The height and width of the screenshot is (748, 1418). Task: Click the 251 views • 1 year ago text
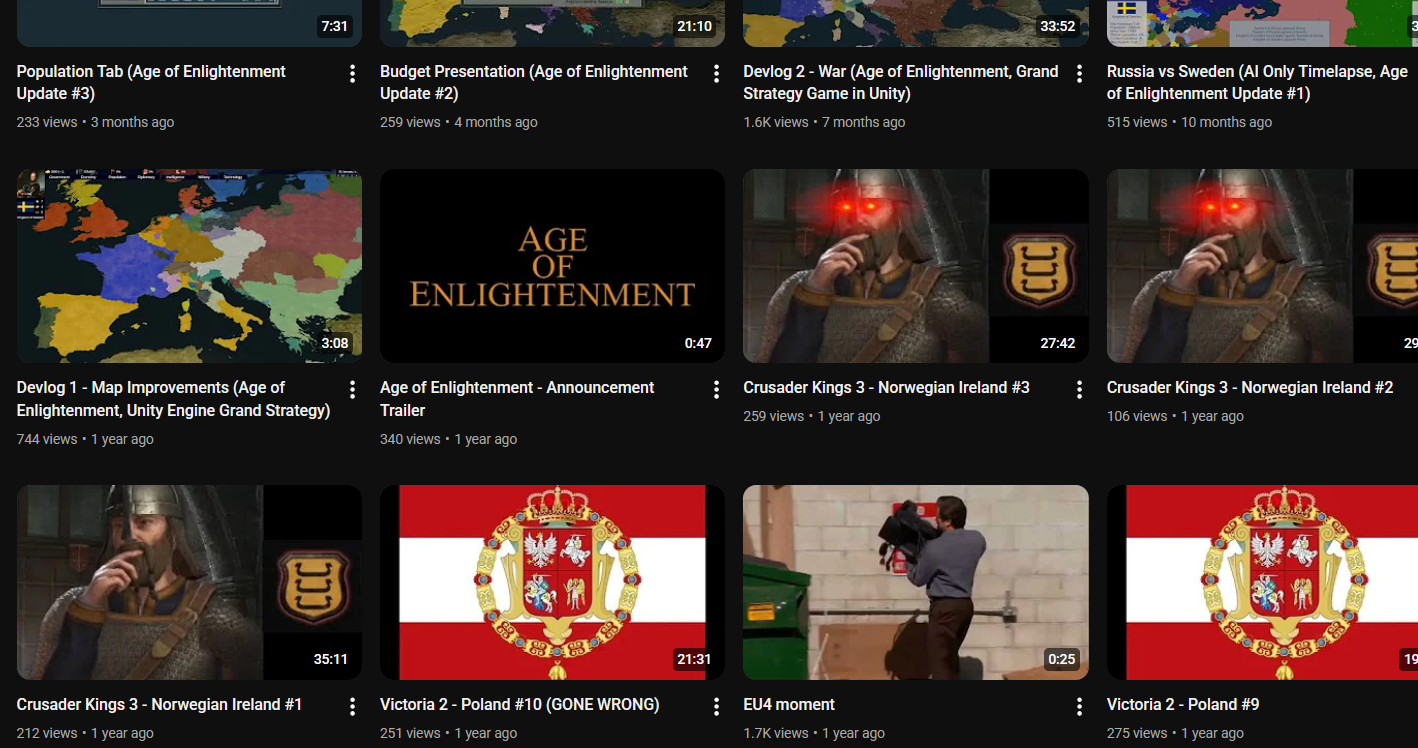[x=449, y=733]
